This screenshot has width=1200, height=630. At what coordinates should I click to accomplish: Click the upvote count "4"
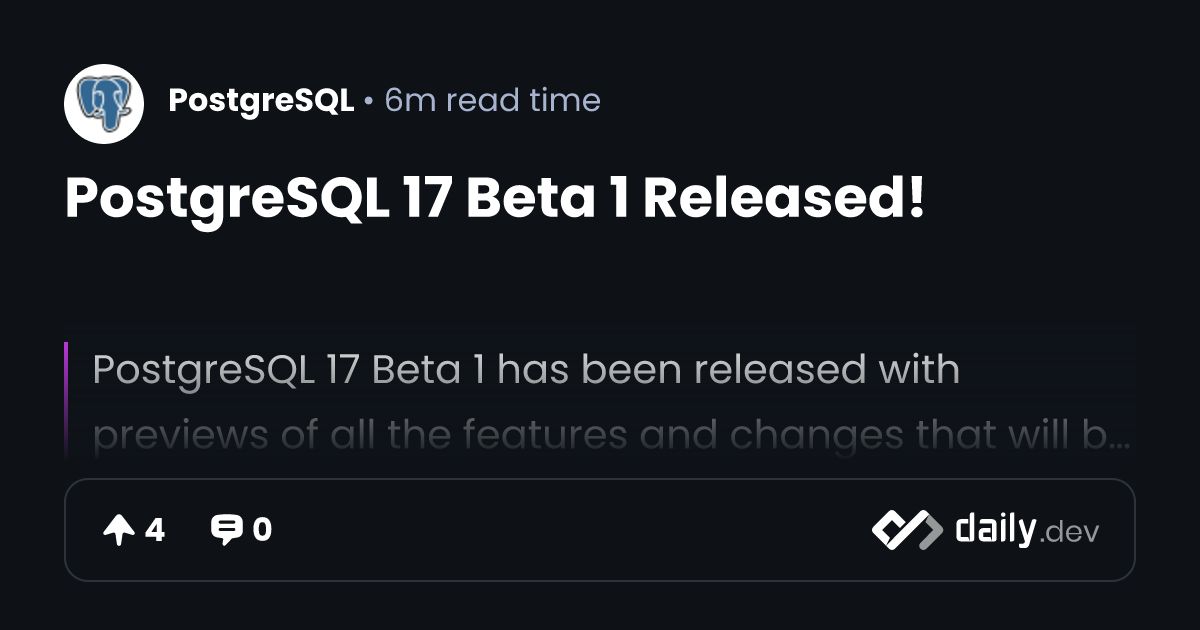(x=155, y=530)
